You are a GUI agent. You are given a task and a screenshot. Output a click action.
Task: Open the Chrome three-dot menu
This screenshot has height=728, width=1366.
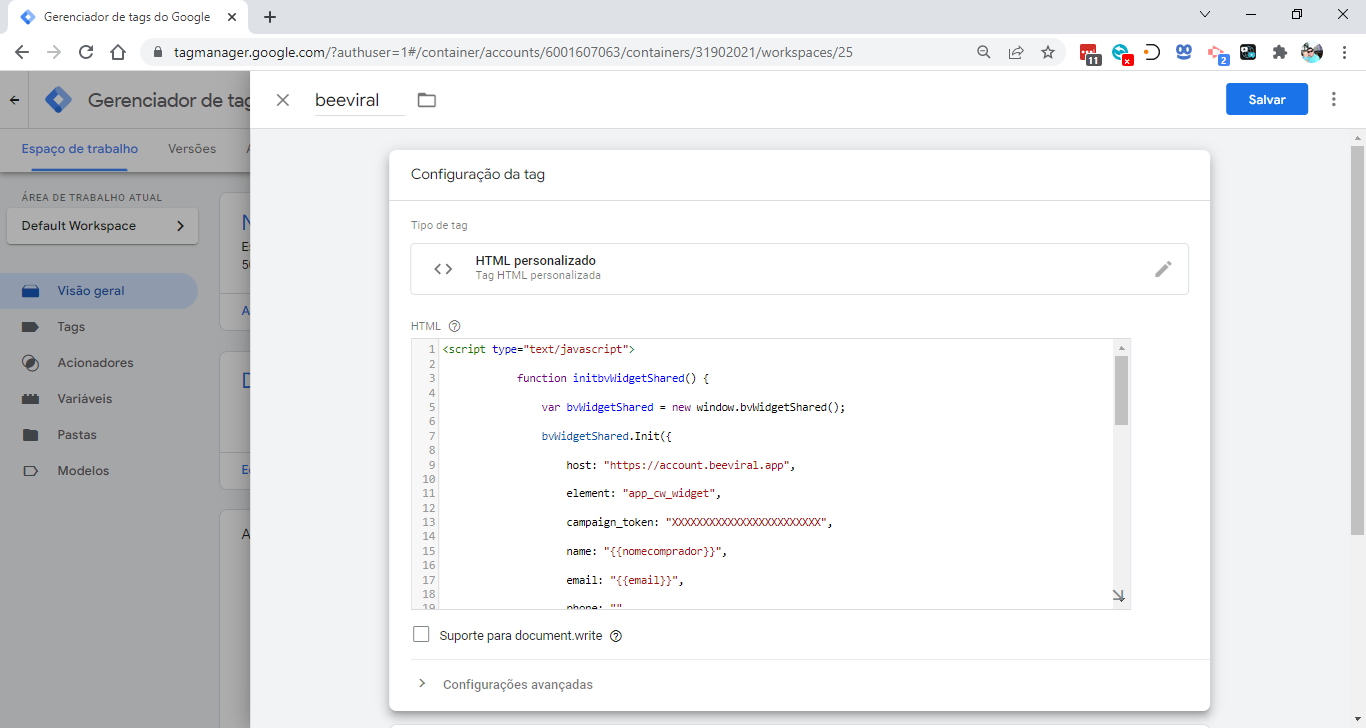click(x=1343, y=52)
